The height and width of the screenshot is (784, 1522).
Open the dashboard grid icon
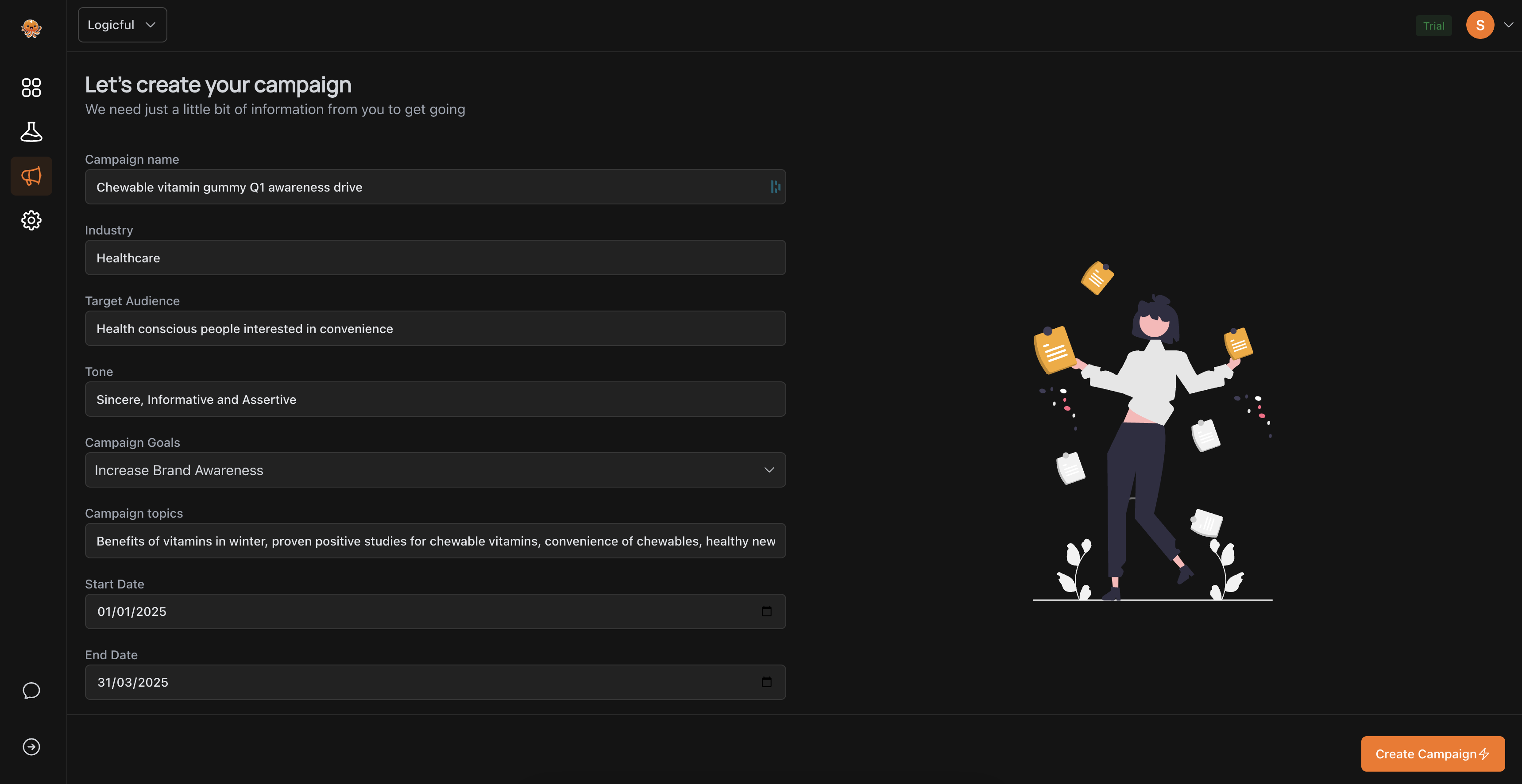coord(31,87)
